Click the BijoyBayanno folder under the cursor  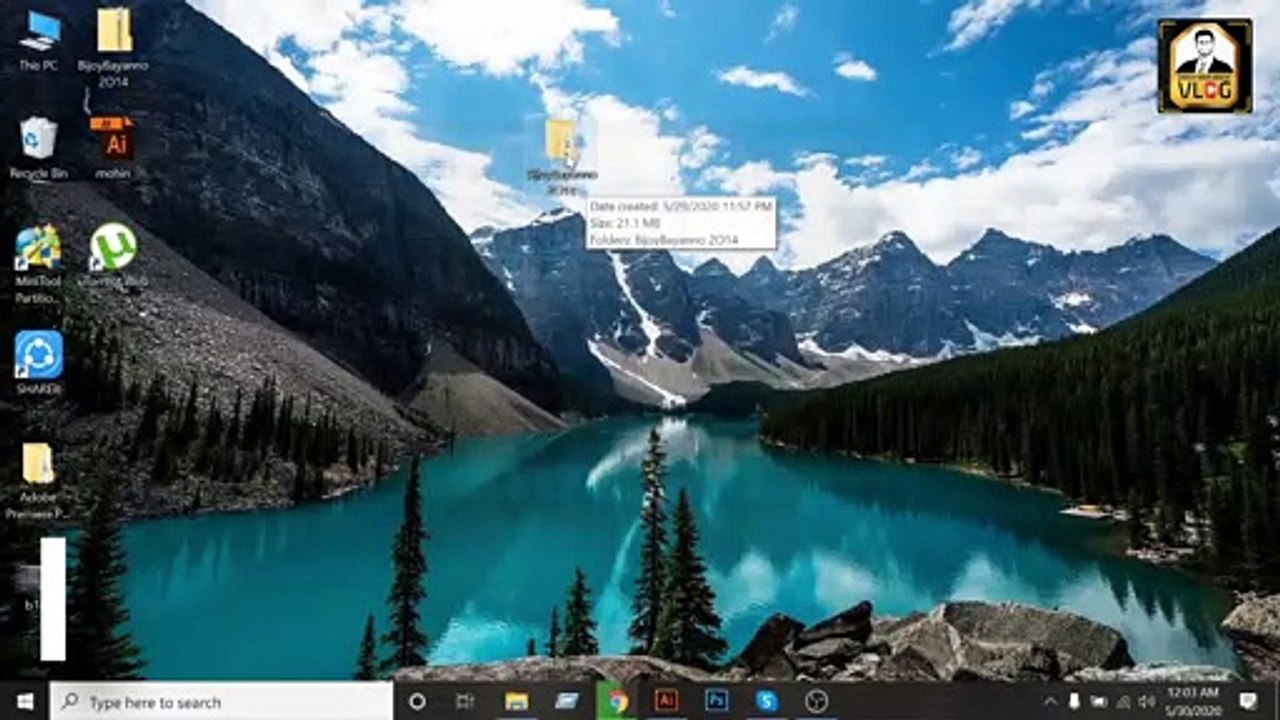point(562,157)
